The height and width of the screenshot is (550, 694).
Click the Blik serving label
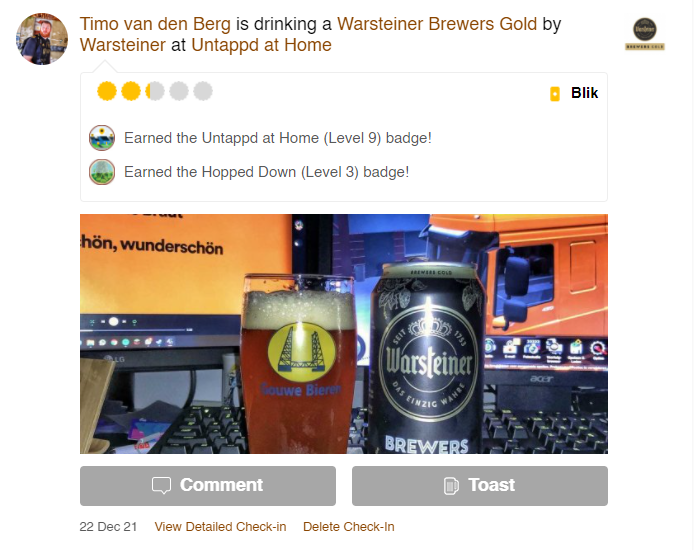584,93
